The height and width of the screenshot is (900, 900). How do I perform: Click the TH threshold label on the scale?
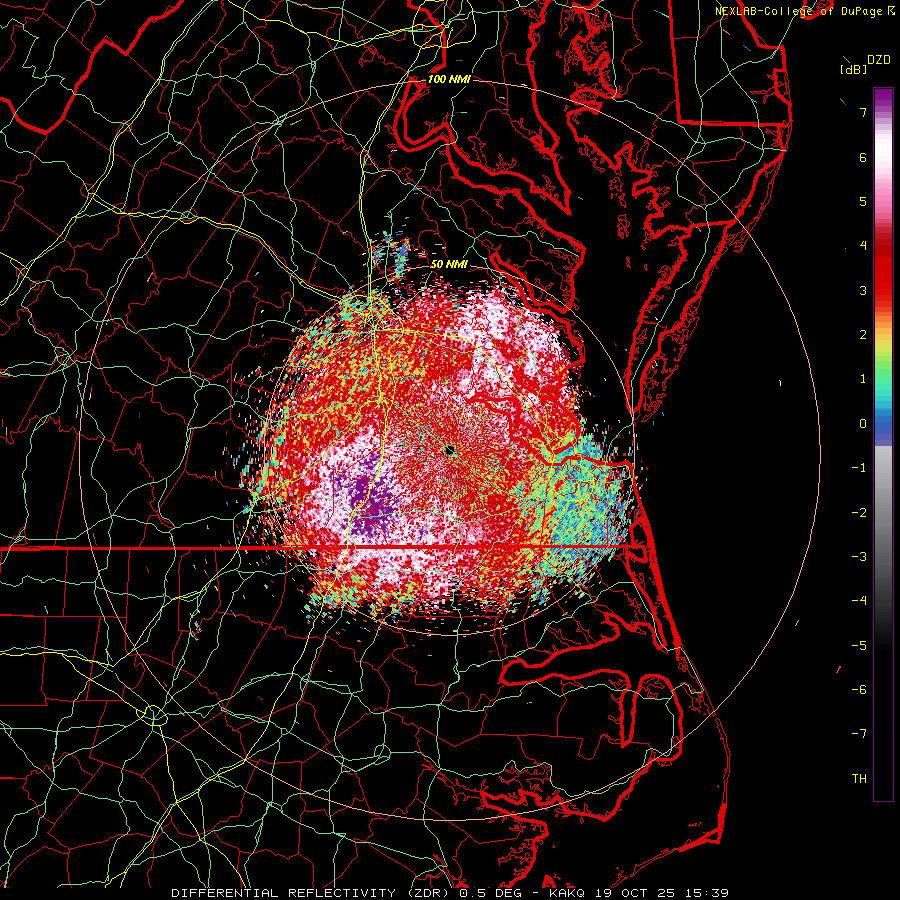859,779
